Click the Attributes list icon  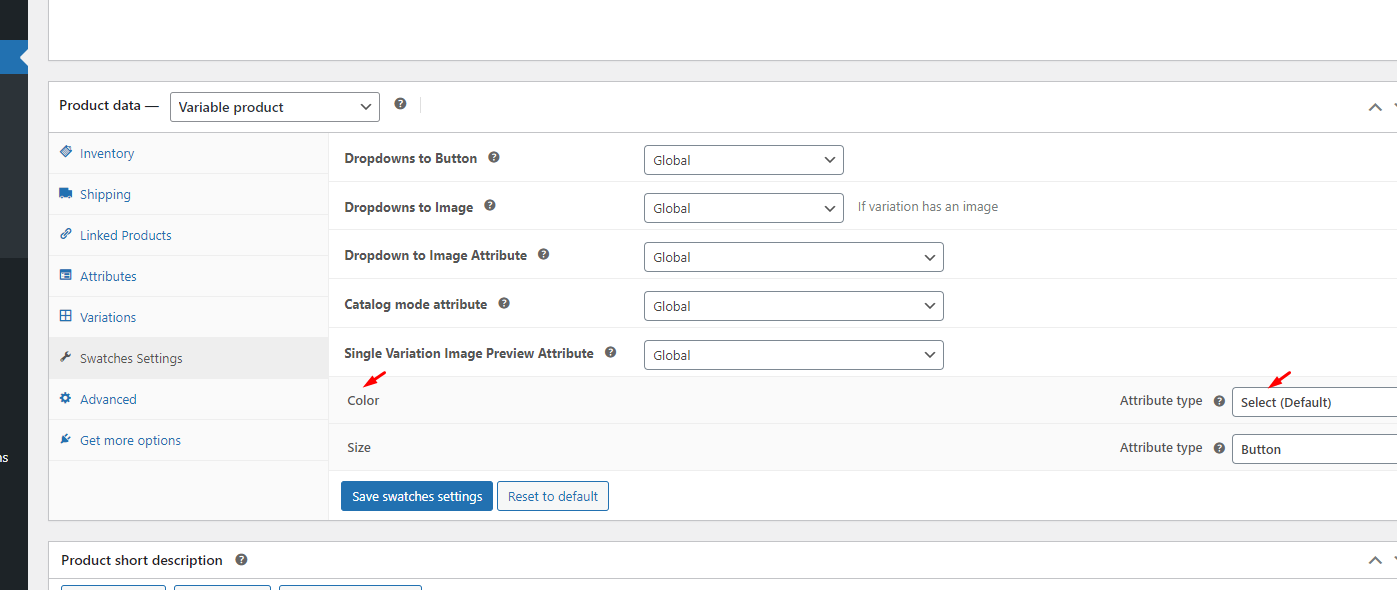pos(66,275)
